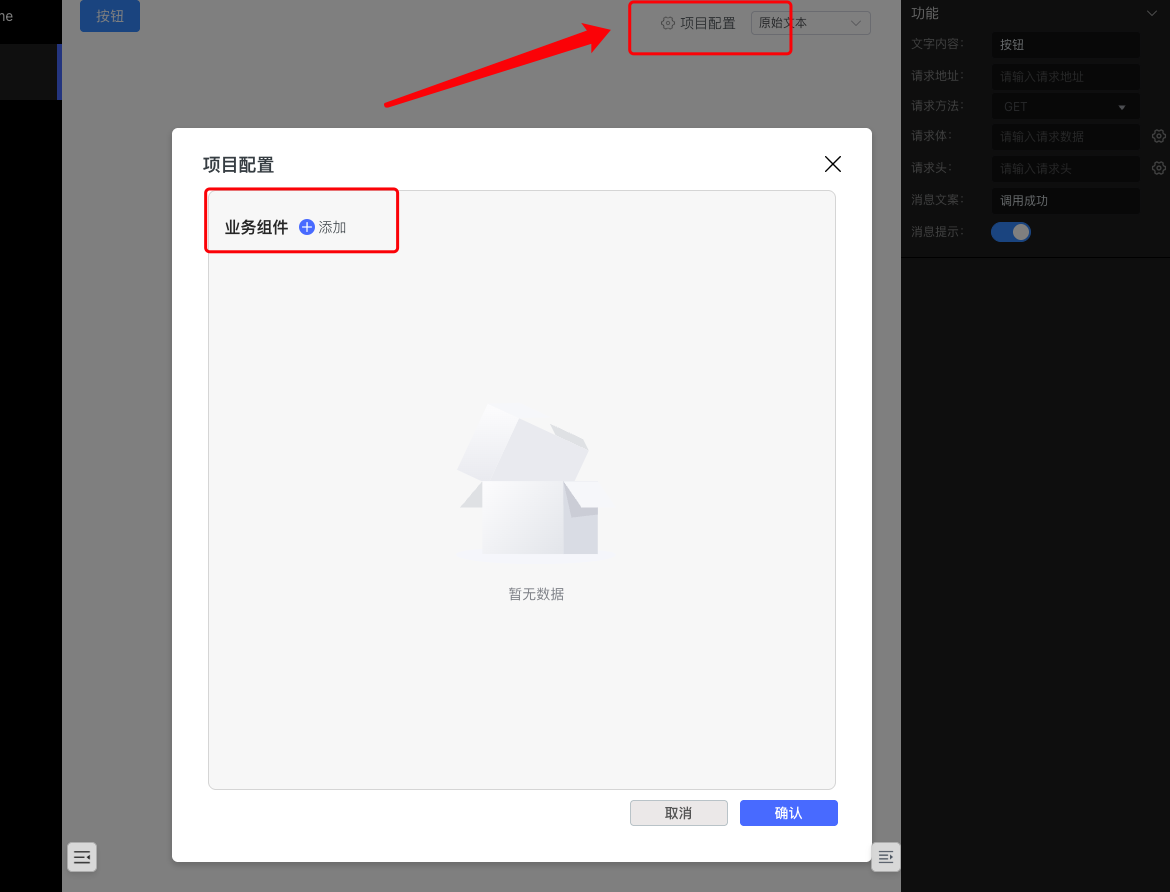Screen dimensions: 1170x892
Task: Collapse the left panel using bottom-left icon
Action: 82,857
